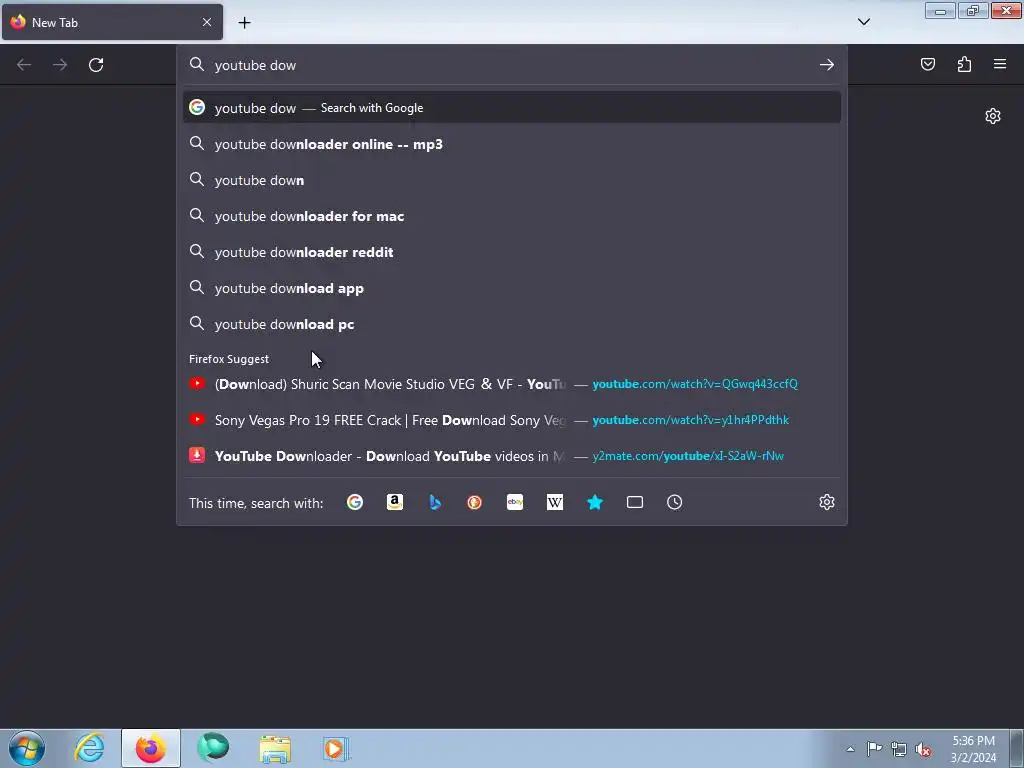This screenshot has width=1024, height=768.
Task: Search history with the clock icon
Action: tap(675, 502)
